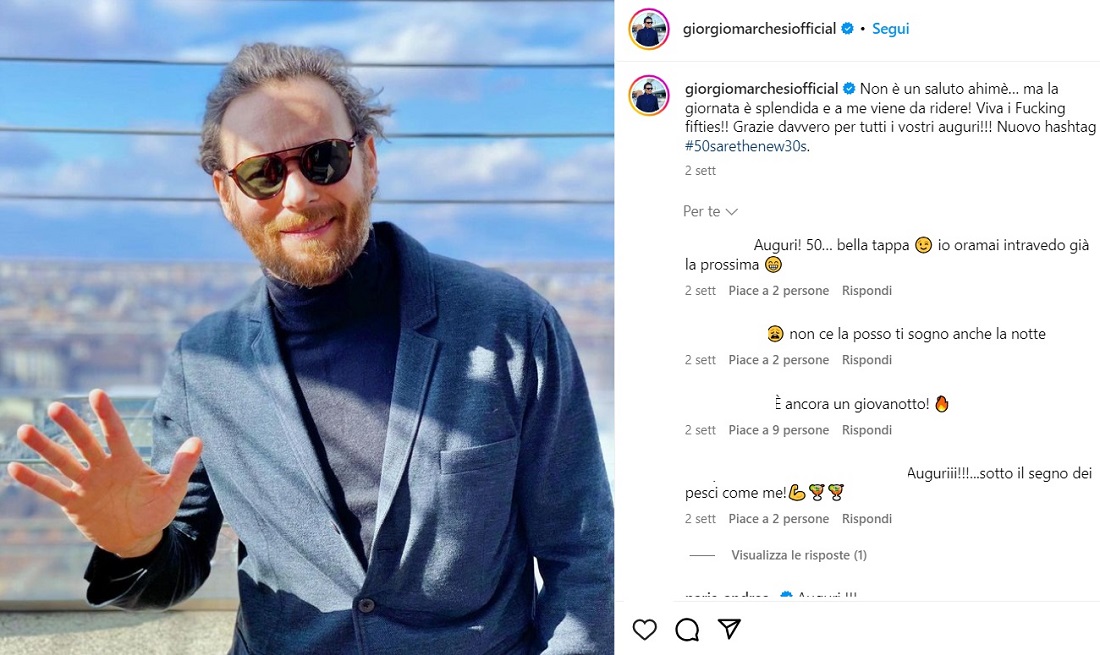View the 9 likes on the giovanotto comment
The height and width of the screenshot is (655, 1100).
pyautogui.click(x=778, y=430)
